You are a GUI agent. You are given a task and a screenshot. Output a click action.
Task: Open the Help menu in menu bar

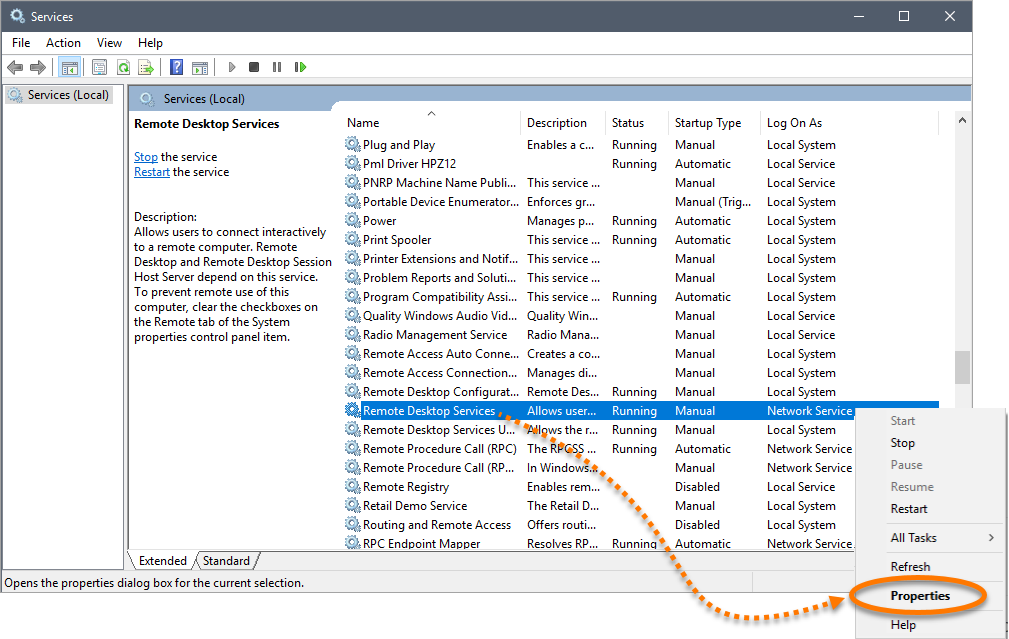click(150, 42)
